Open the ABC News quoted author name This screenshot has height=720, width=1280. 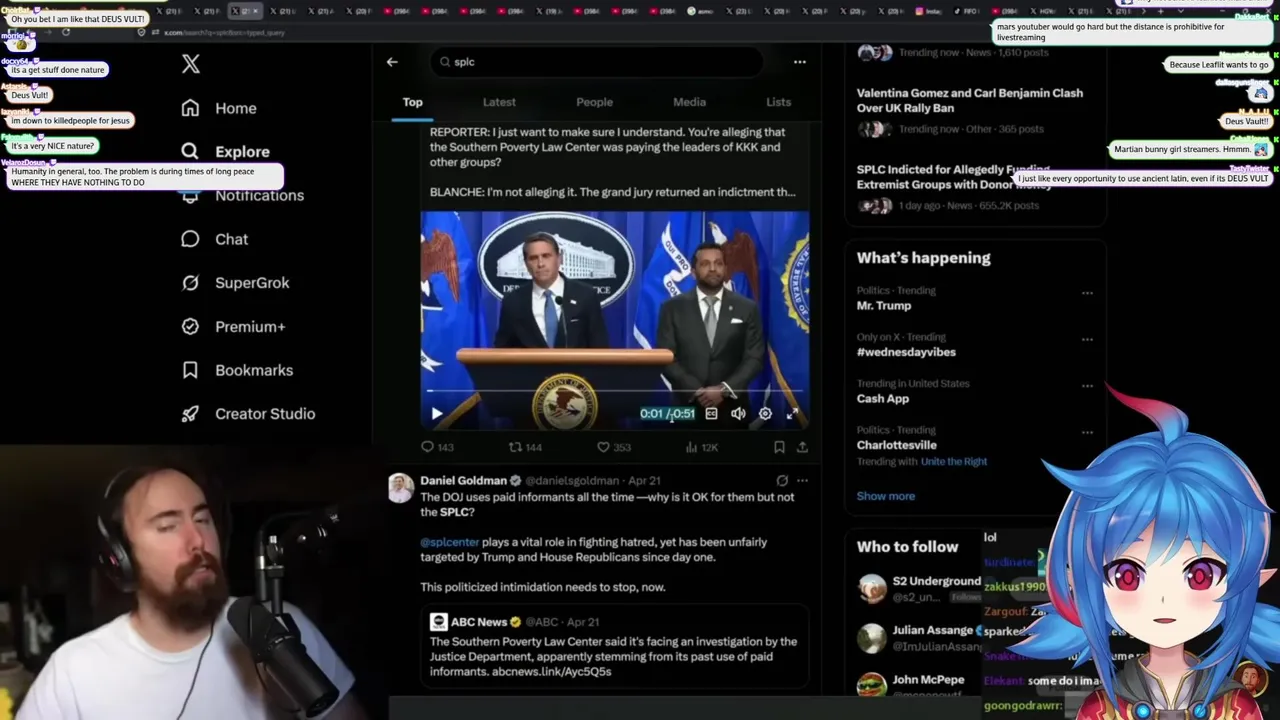(478, 622)
